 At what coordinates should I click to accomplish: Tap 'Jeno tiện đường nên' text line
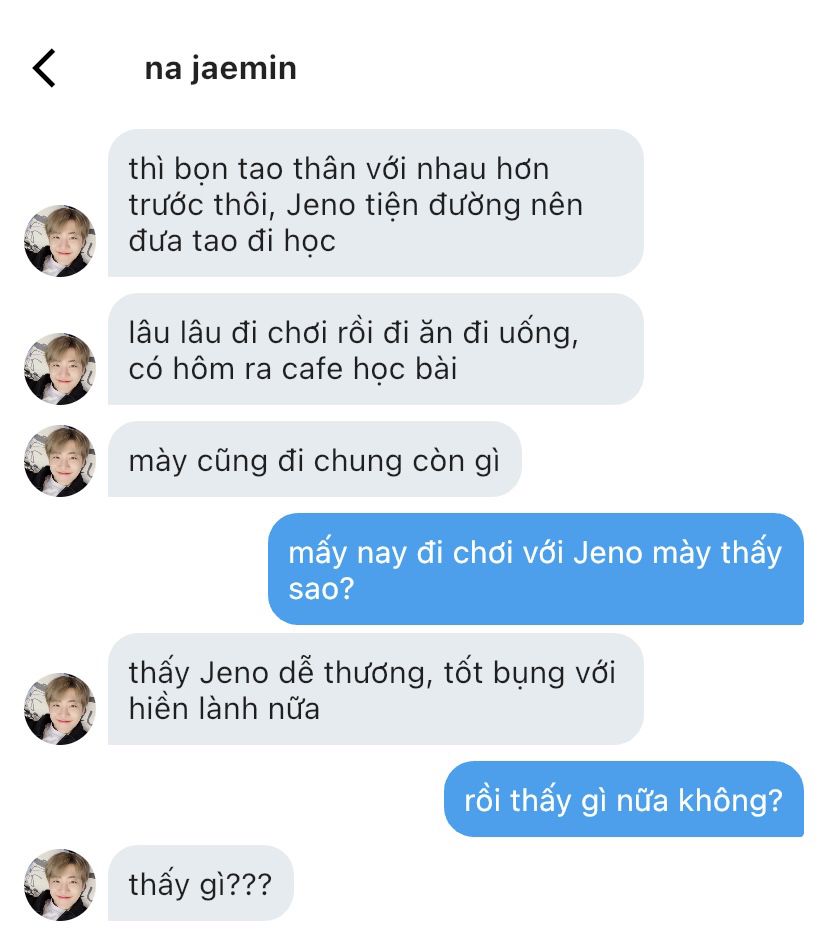pos(434,205)
